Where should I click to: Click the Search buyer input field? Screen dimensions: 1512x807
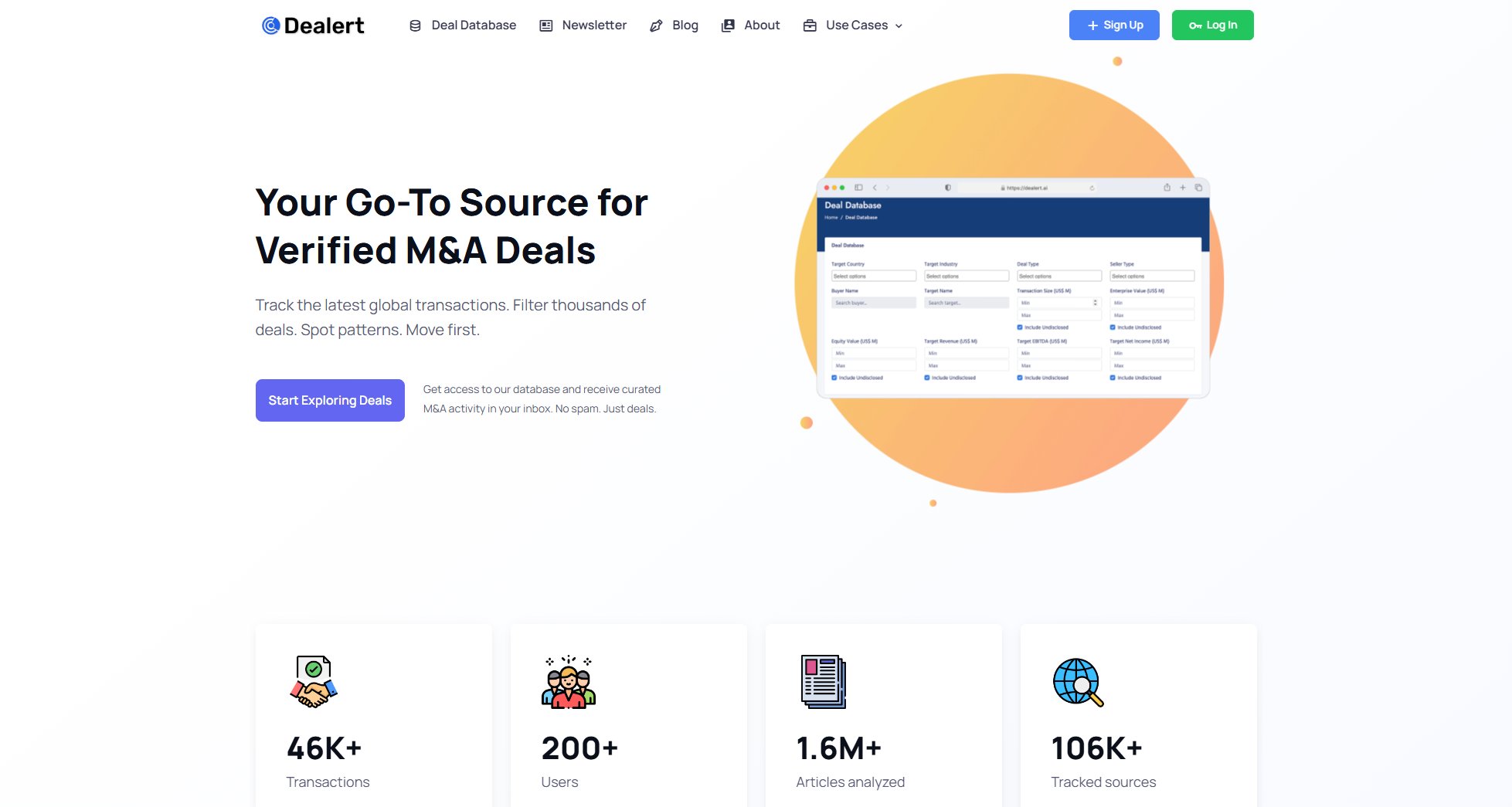pyautogui.click(x=873, y=303)
